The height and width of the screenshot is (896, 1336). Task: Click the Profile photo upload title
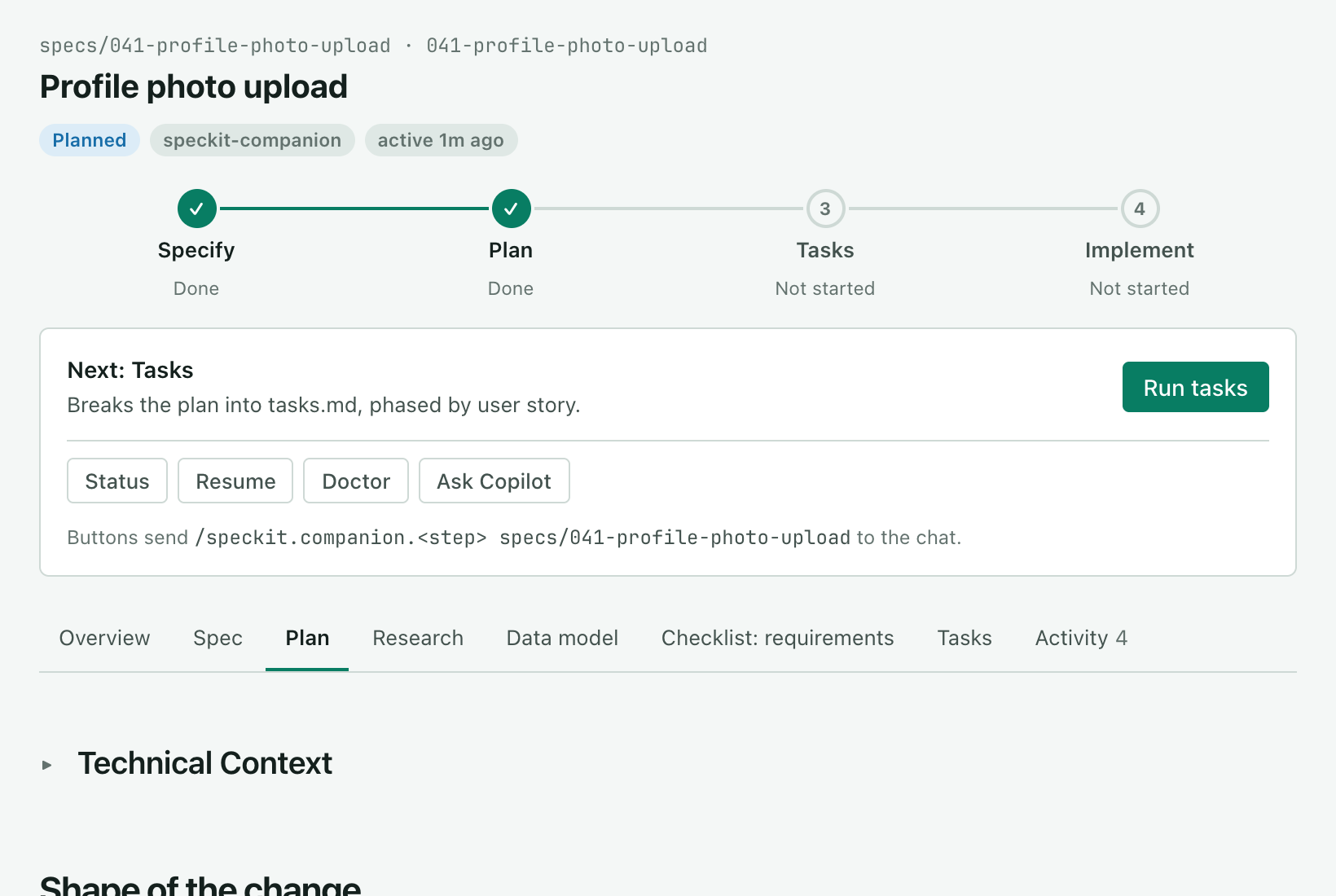(x=194, y=86)
